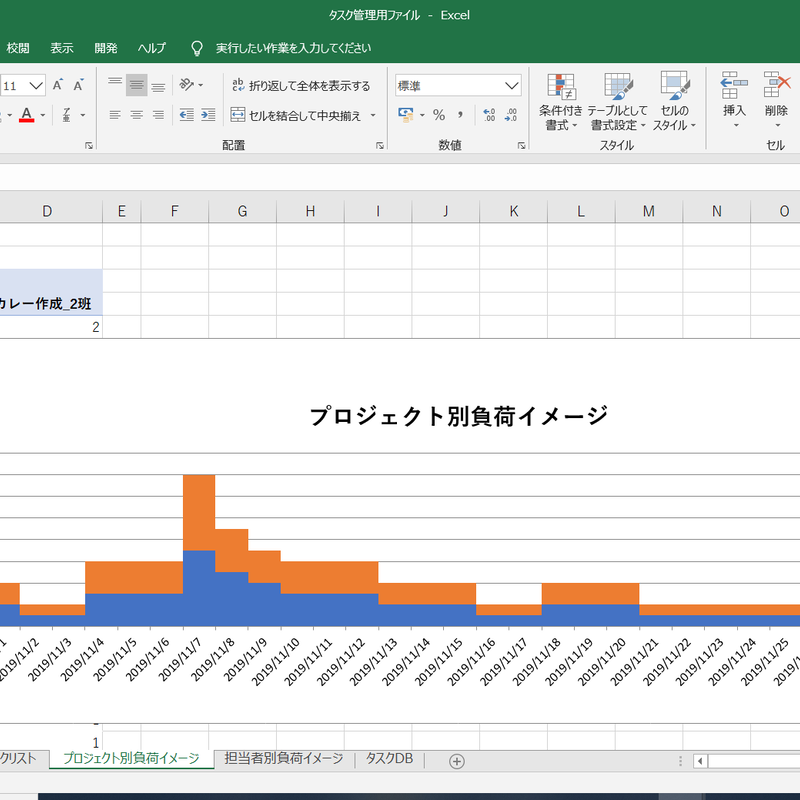
Task: Open Conditional Formatting (条件付き書式)
Action: click(x=560, y=103)
